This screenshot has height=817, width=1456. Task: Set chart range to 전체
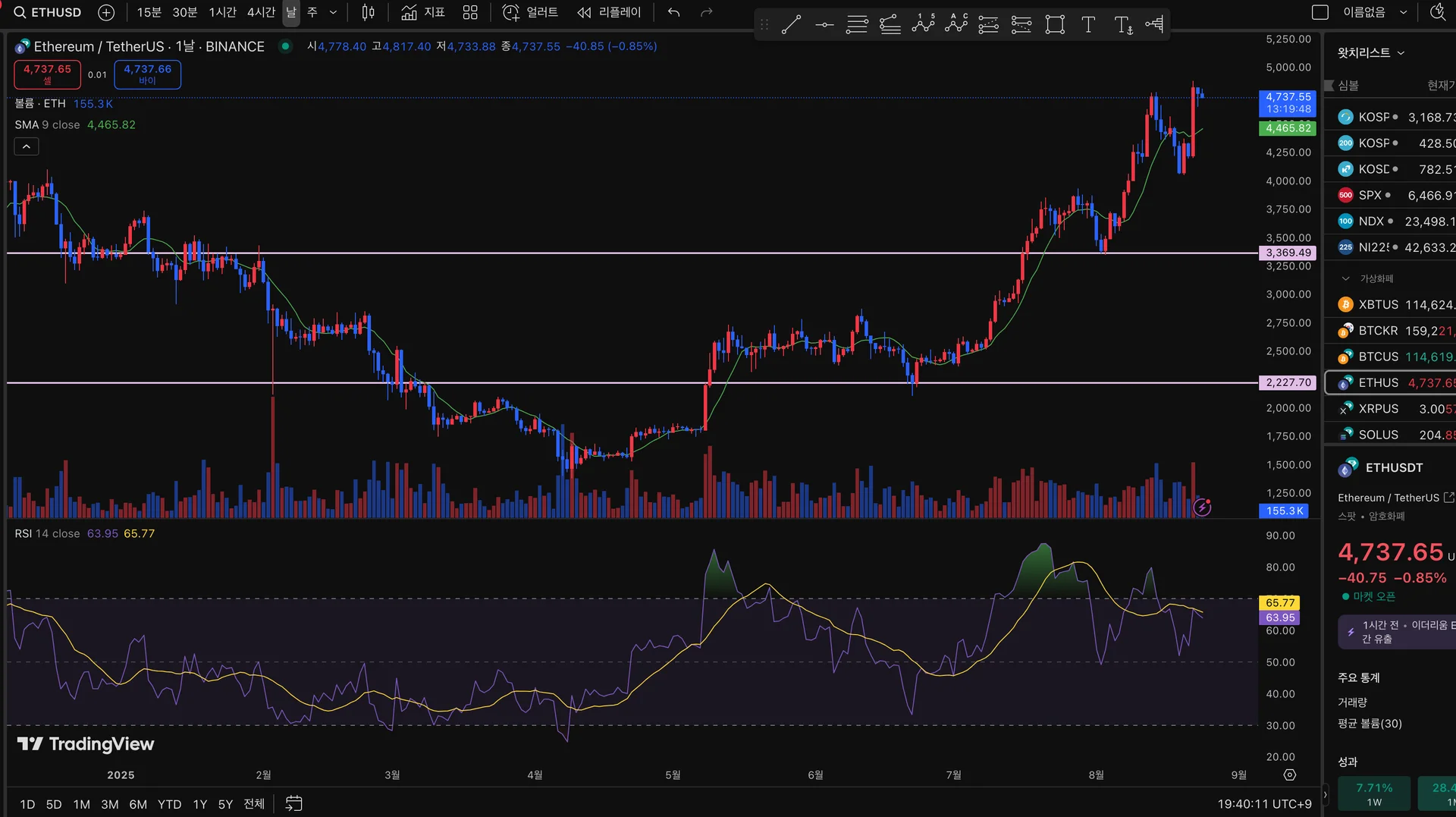(254, 804)
